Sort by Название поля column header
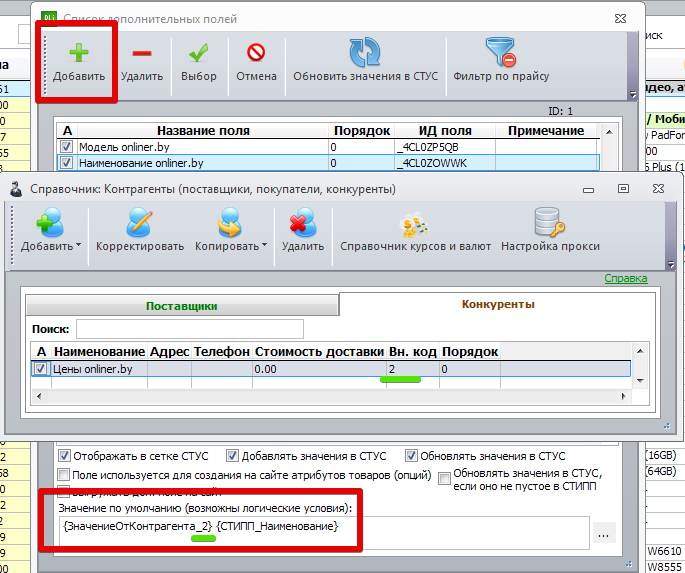This screenshot has width=685, height=573. tap(203, 131)
